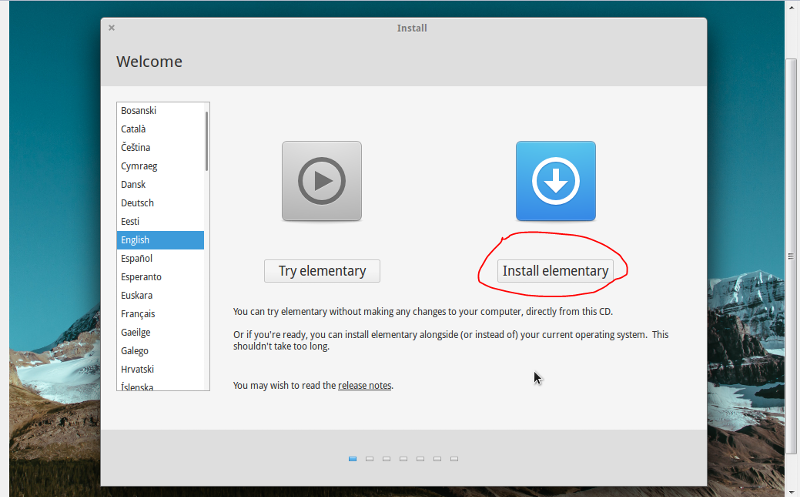Click the language list scrollbar handle

pyautogui.click(x=207, y=141)
